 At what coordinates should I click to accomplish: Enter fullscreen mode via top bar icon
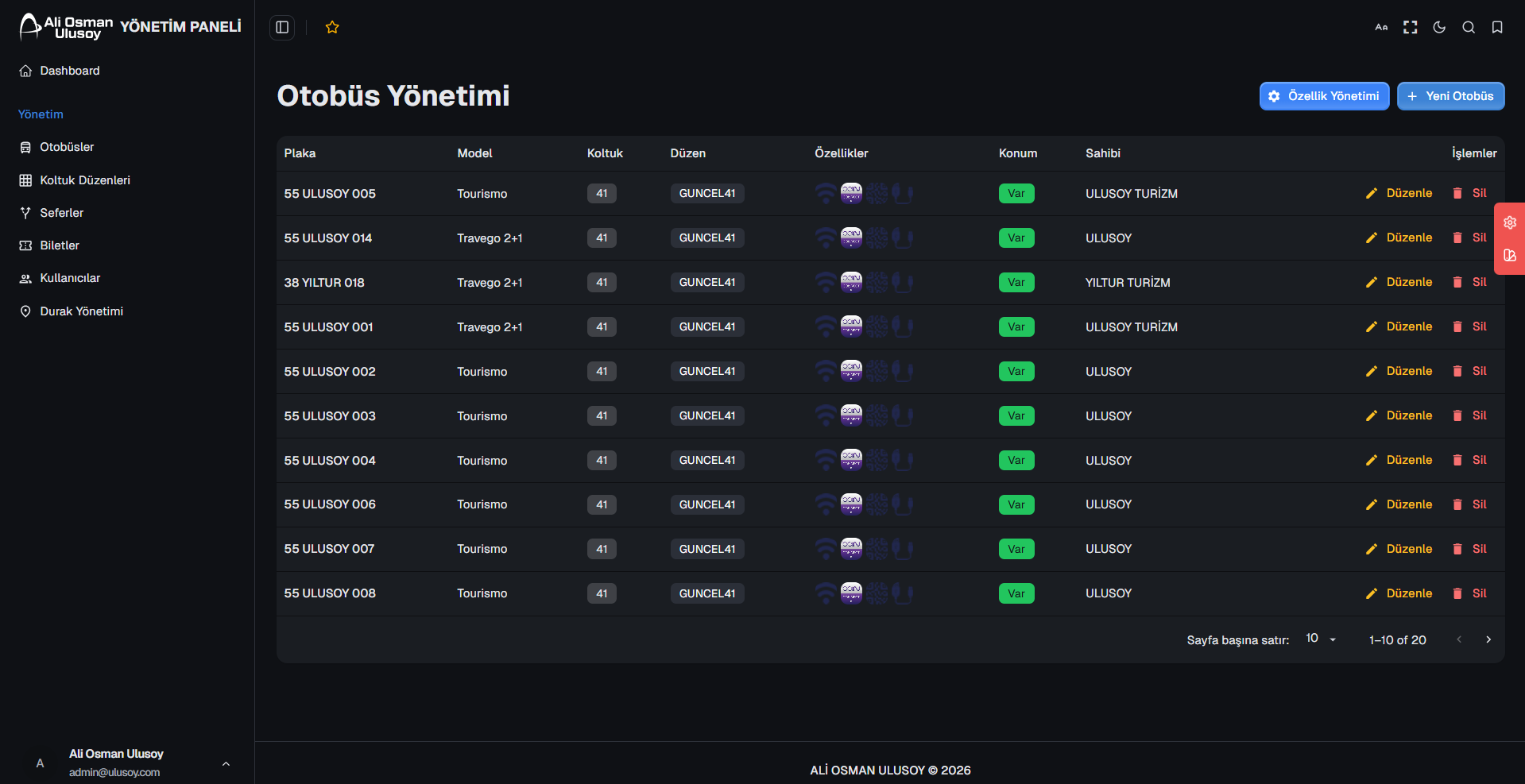[x=1411, y=27]
